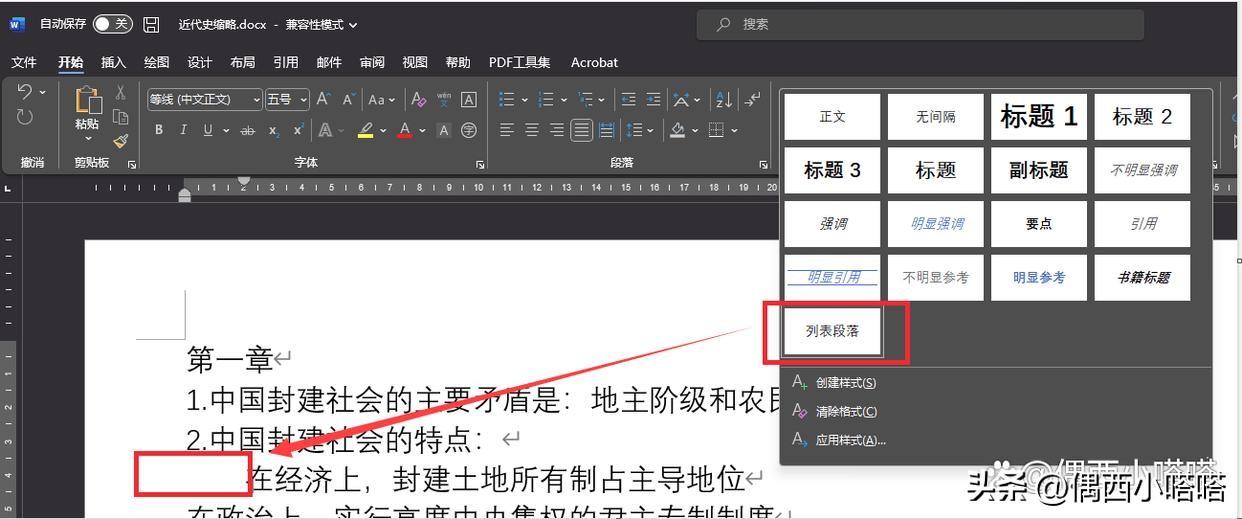Toggle bold formatting

(159, 130)
